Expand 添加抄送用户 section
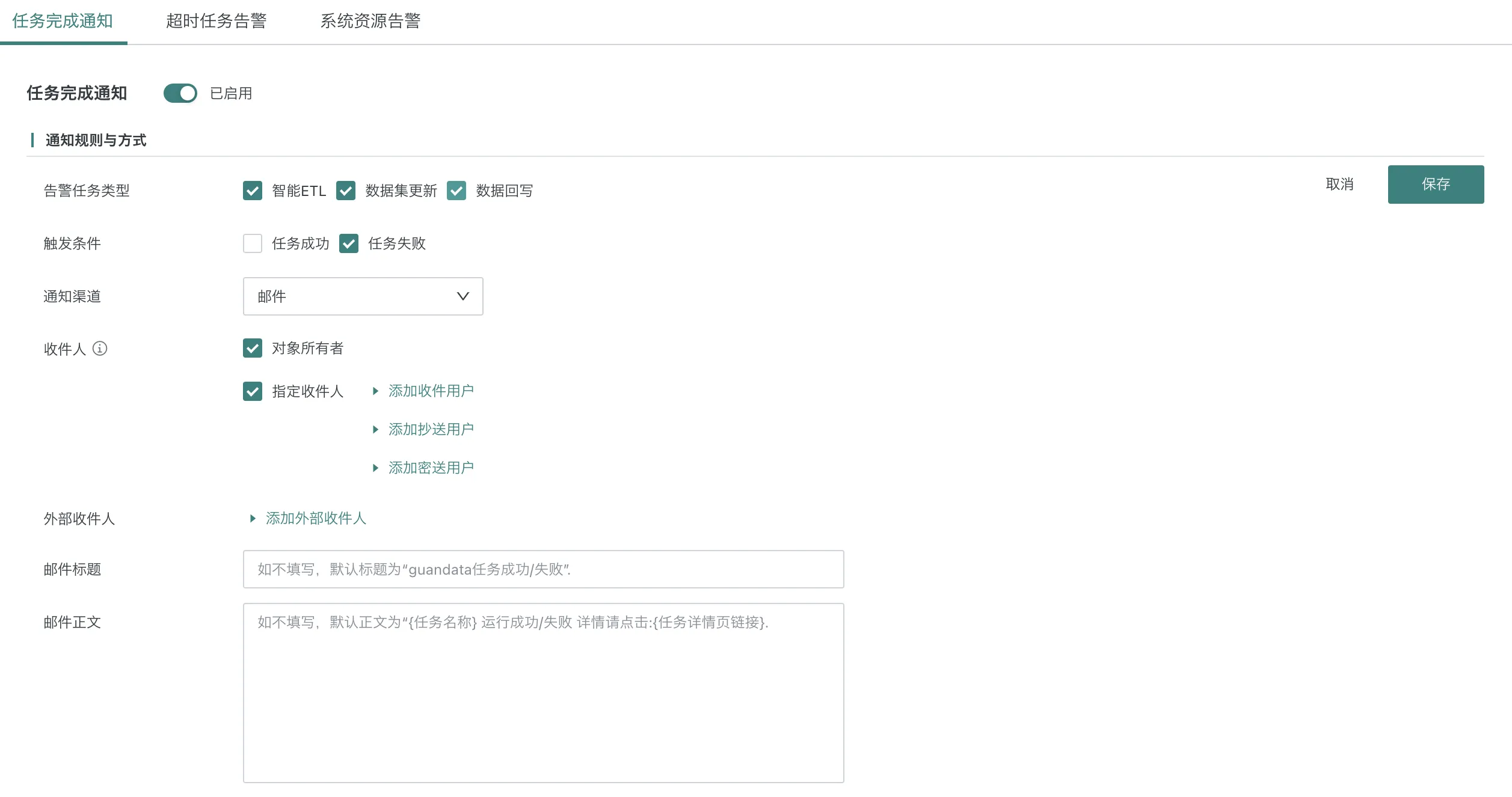Viewport: 1512px width, 797px height. click(430, 429)
